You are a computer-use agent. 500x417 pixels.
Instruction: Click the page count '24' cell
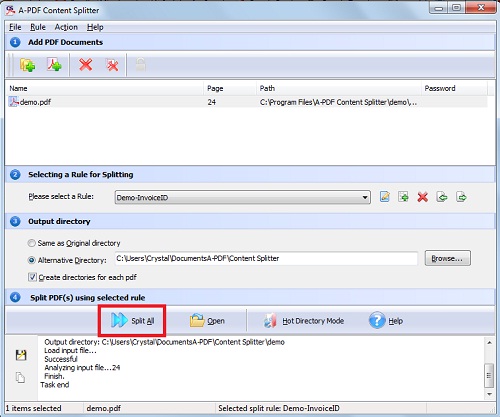coord(212,102)
